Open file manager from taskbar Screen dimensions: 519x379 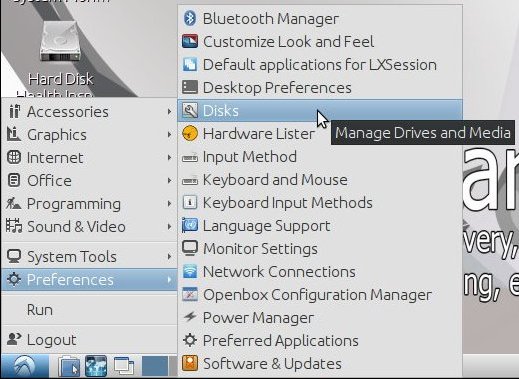69,366
